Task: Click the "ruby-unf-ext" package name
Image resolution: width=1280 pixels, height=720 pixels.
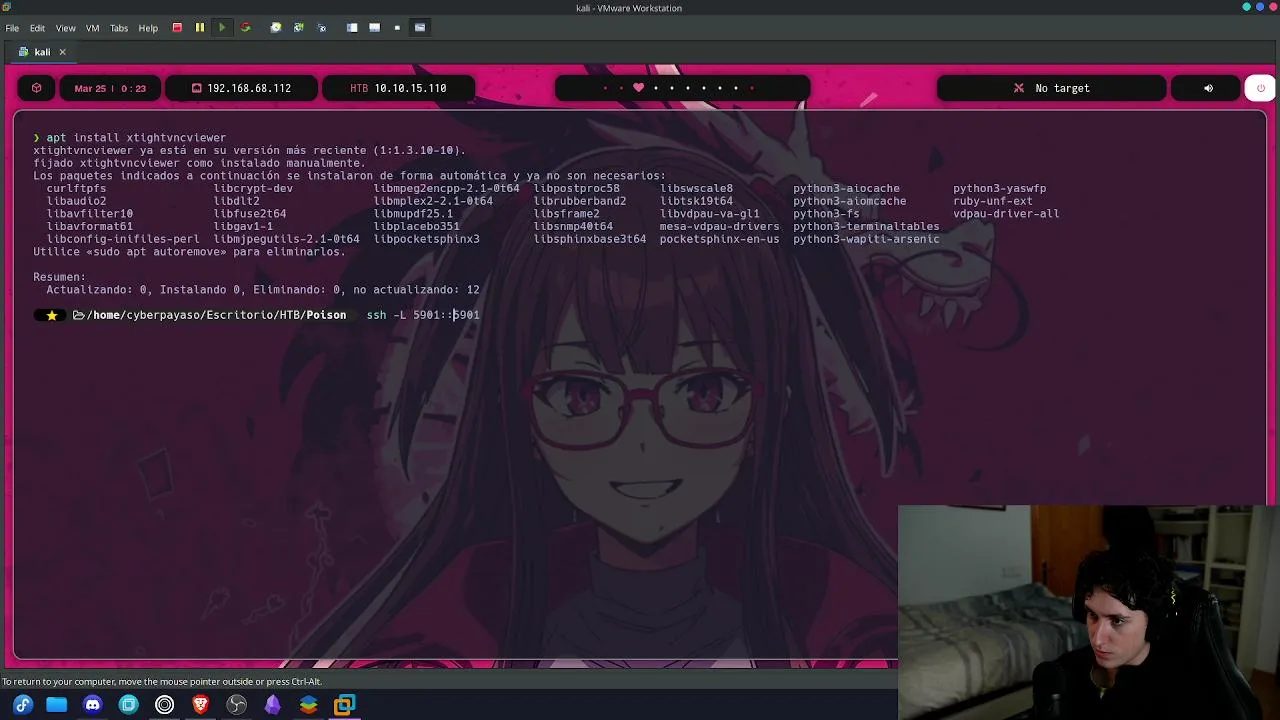Action: coord(993,201)
